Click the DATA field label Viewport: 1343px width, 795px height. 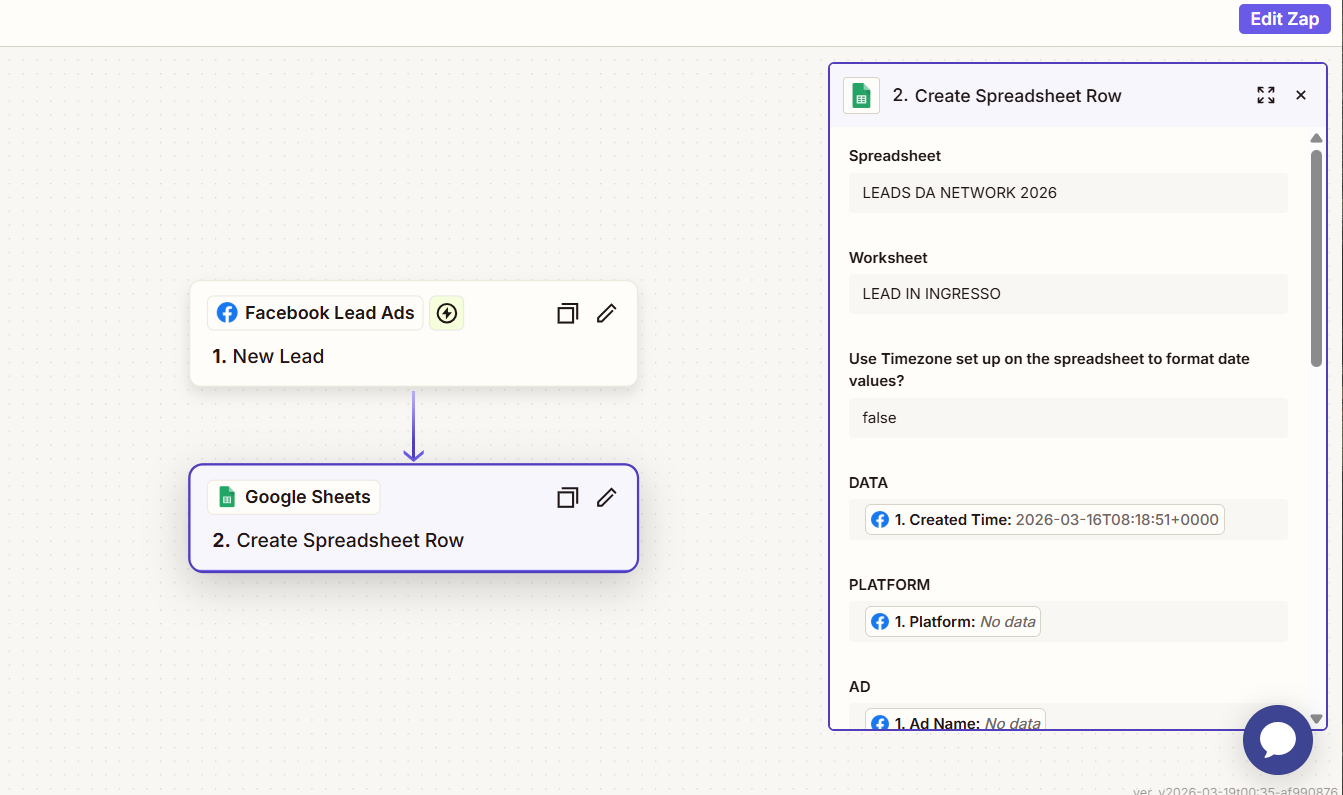click(868, 483)
